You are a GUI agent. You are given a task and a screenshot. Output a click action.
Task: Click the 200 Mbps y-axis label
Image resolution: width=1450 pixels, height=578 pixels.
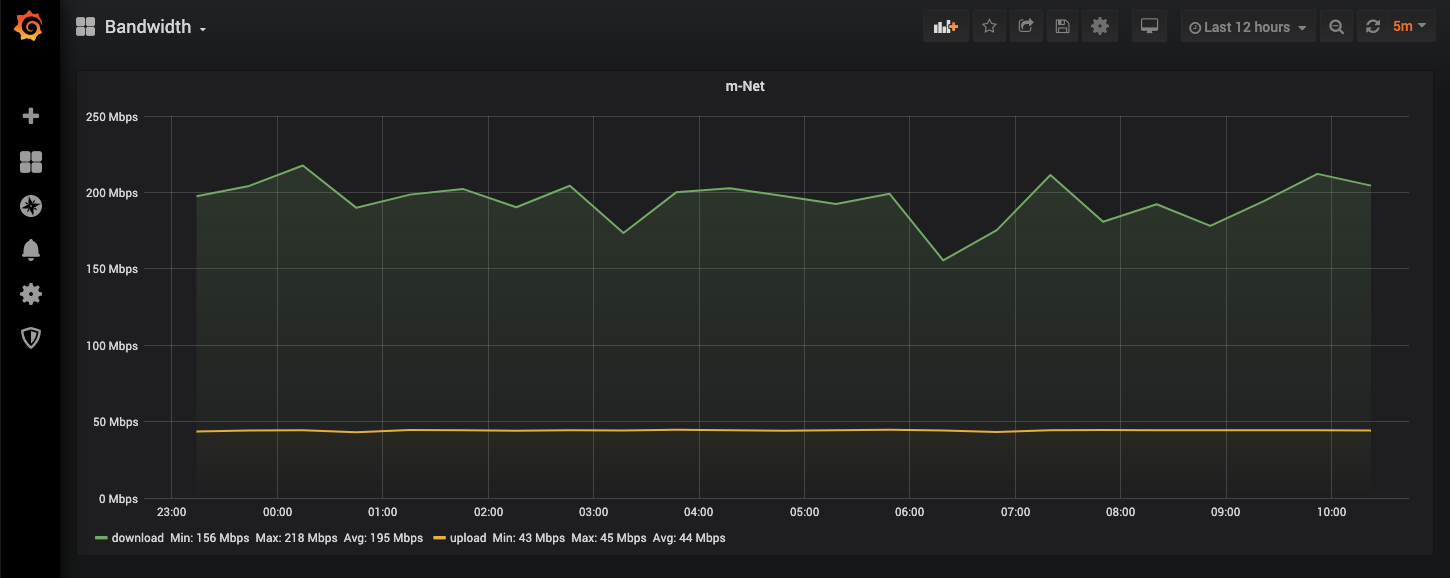111,193
